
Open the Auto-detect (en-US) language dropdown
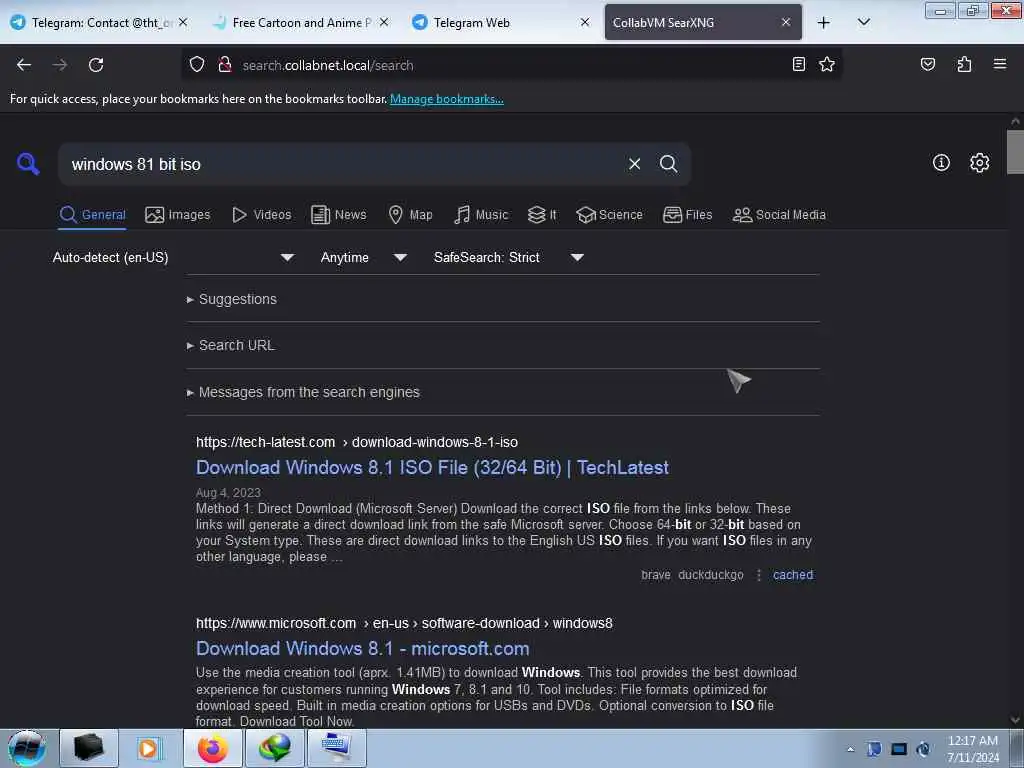pos(173,257)
